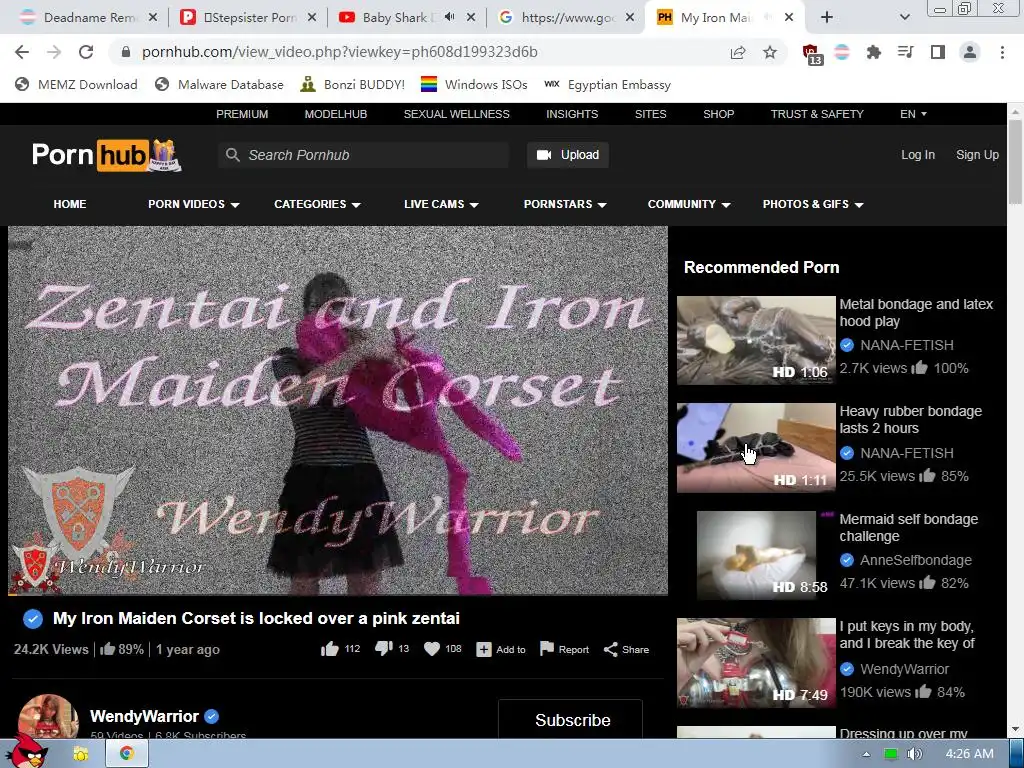The width and height of the screenshot is (1024, 768).
Task: Open the folder icon on the taskbar
Action: pos(81,754)
